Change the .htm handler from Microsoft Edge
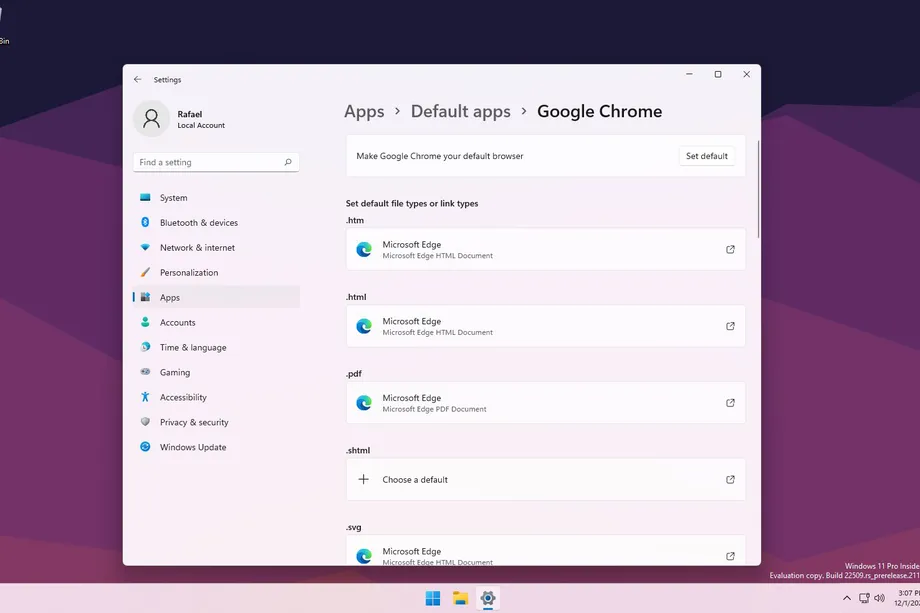This screenshot has width=920, height=613. tap(545, 248)
